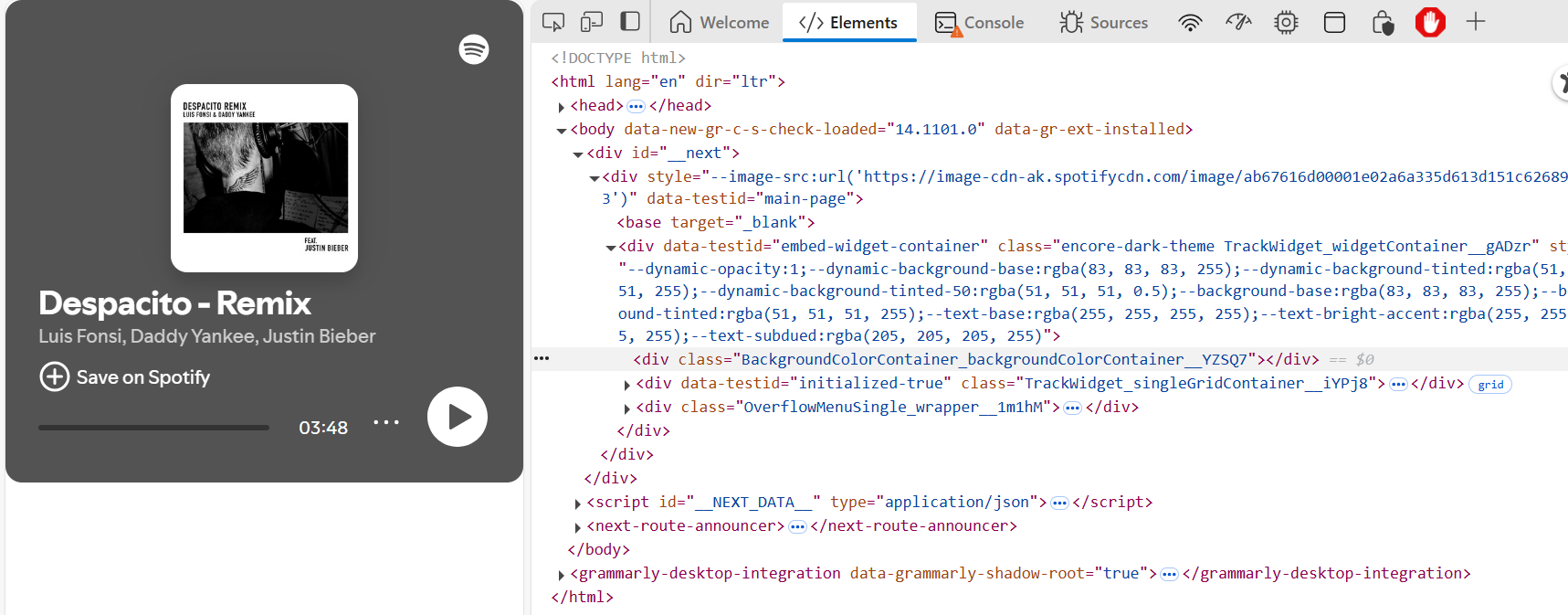Click the artists Luis Fonsi, Daddy Yankee, Justin Bieber
The image size is (1568, 615).
[x=207, y=336]
